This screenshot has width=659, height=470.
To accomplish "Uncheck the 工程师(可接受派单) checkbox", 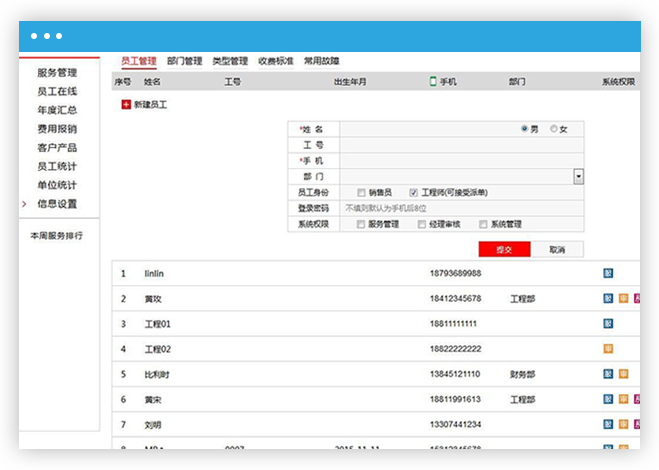I will click(x=413, y=192).
